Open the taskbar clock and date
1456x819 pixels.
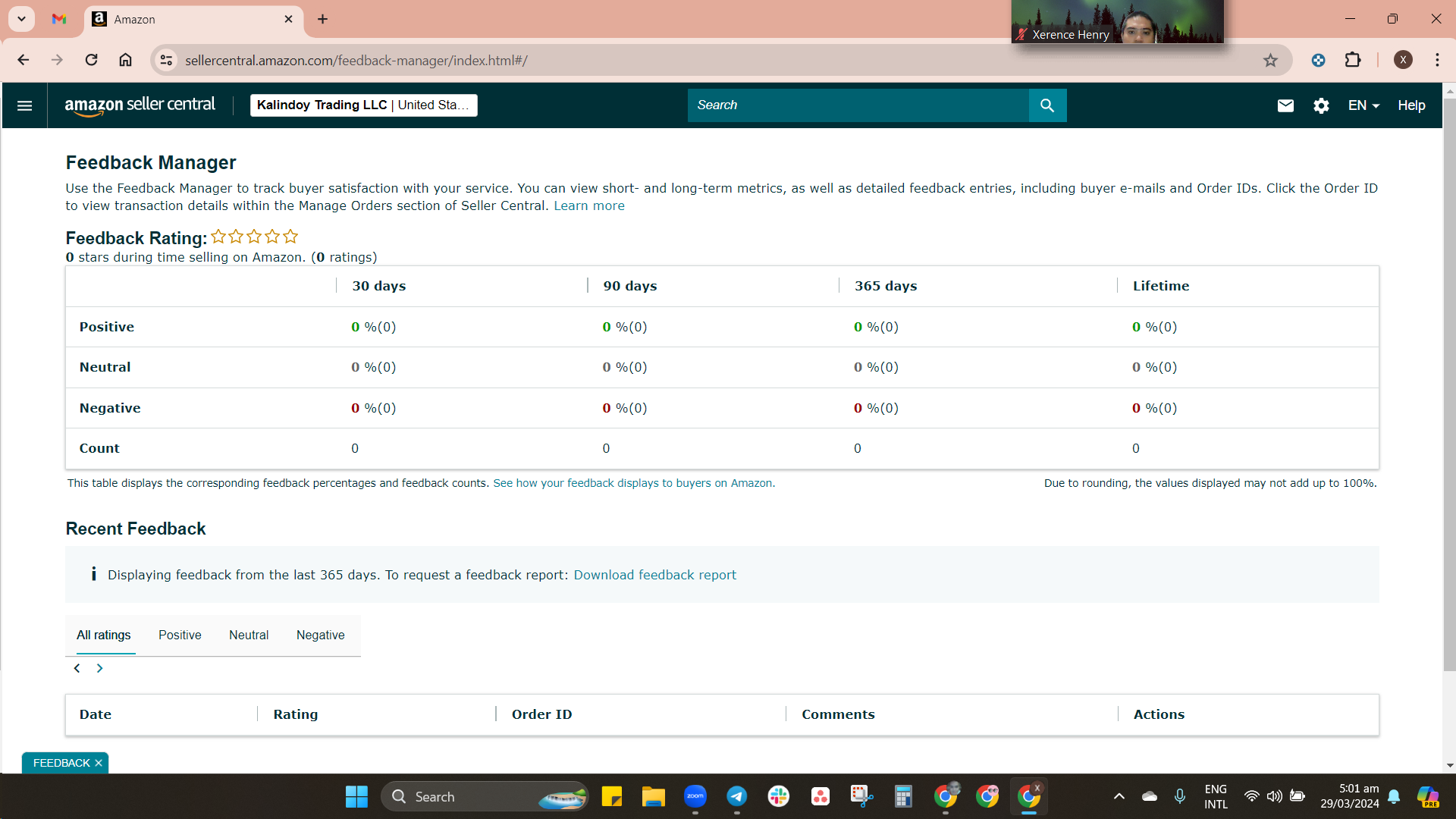coord(1350,796)
